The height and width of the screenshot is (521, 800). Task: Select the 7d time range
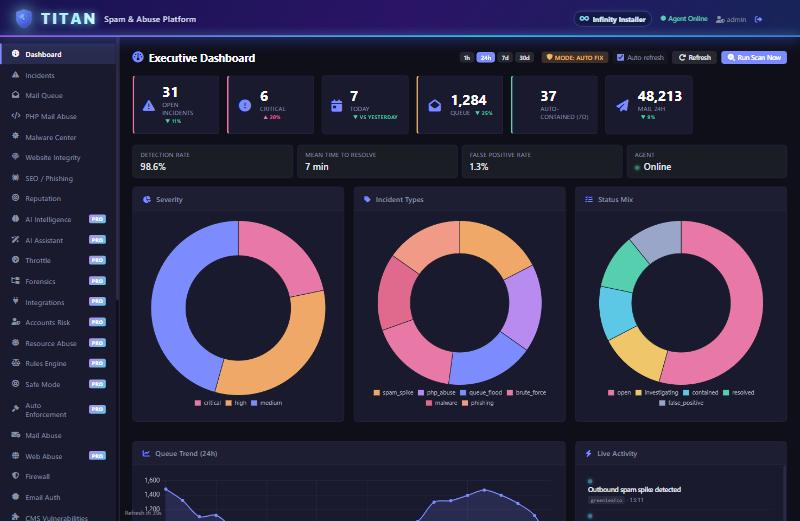pyautogui.click(x=505, y=58)
